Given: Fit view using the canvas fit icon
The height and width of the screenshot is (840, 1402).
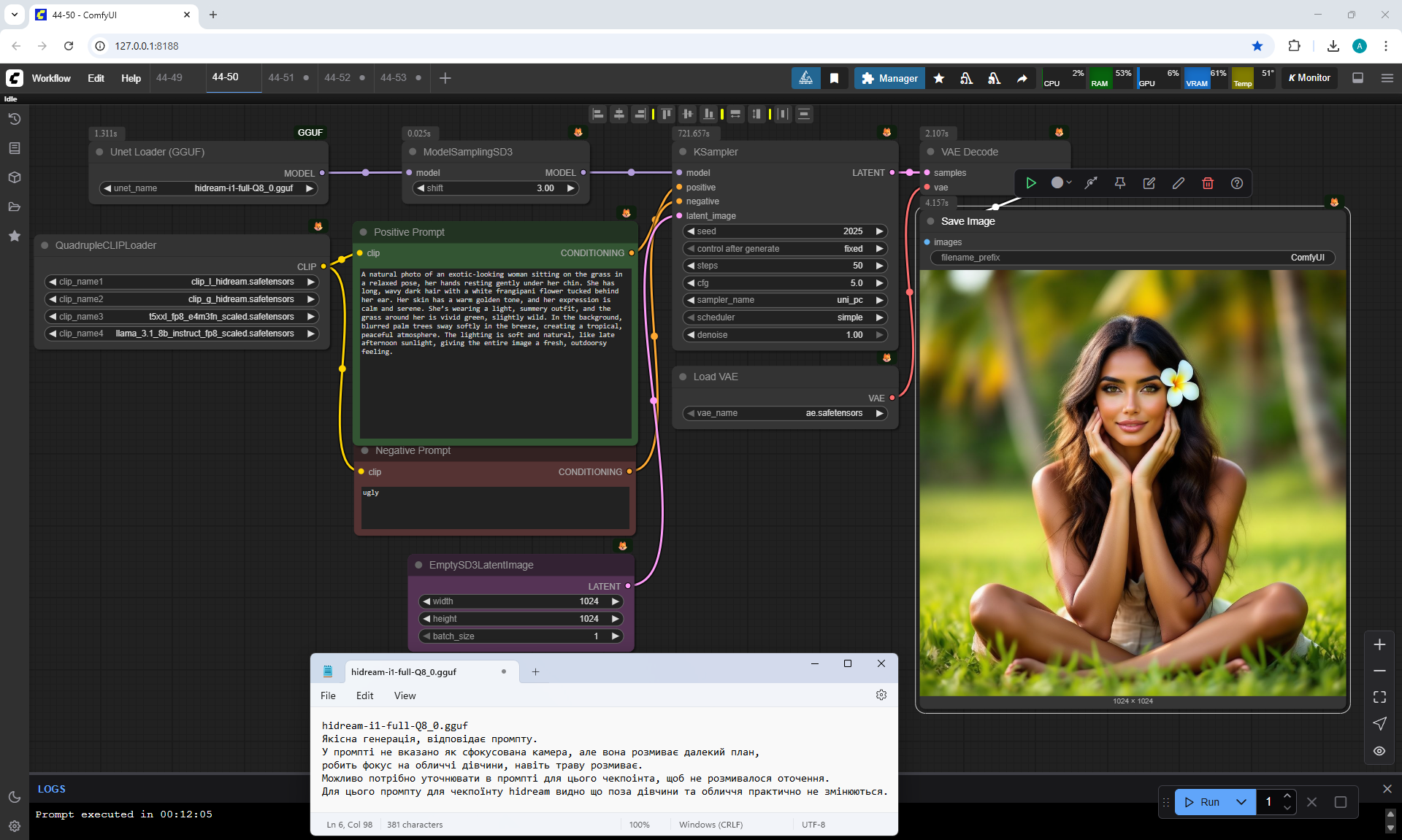Looking at the screenshot, I should (1379, 697).
